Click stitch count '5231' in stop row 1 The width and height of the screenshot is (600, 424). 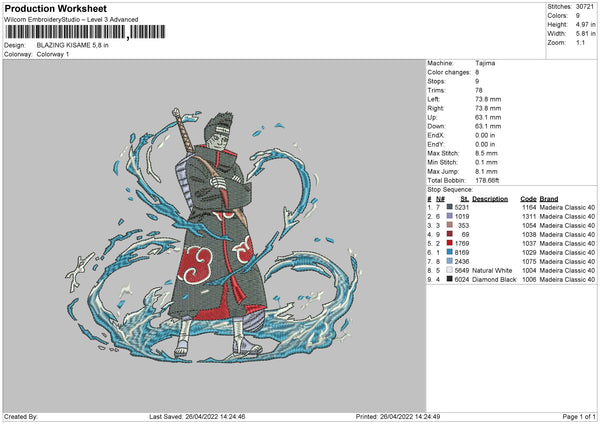pos(462,207)
